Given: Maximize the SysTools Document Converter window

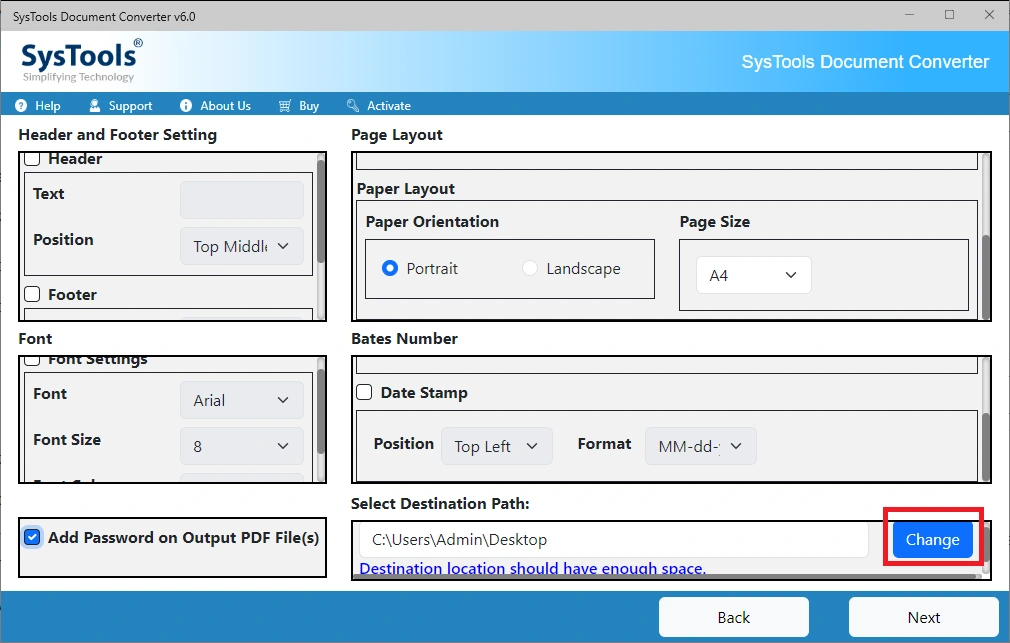Looking at the screenshot, I should [x=949, y=15].
